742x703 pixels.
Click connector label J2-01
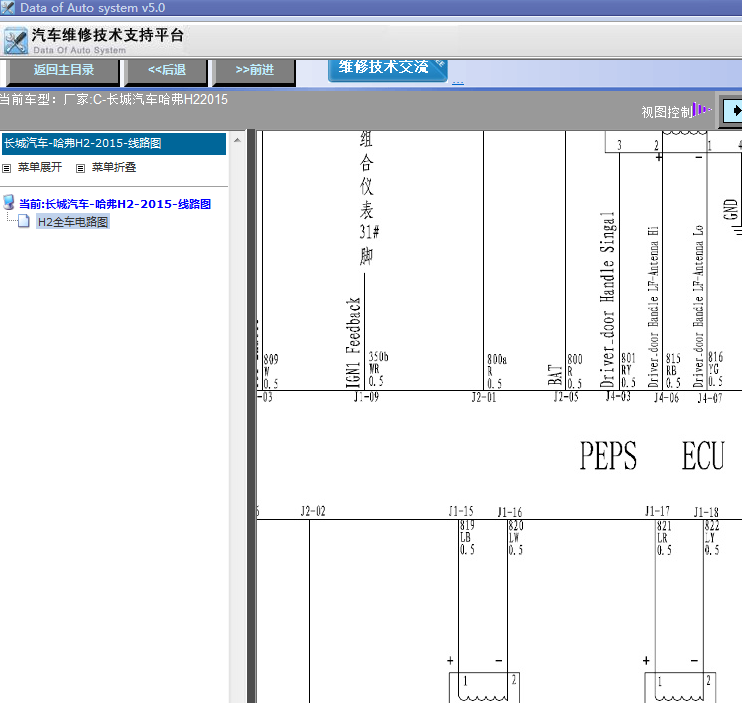484,397
